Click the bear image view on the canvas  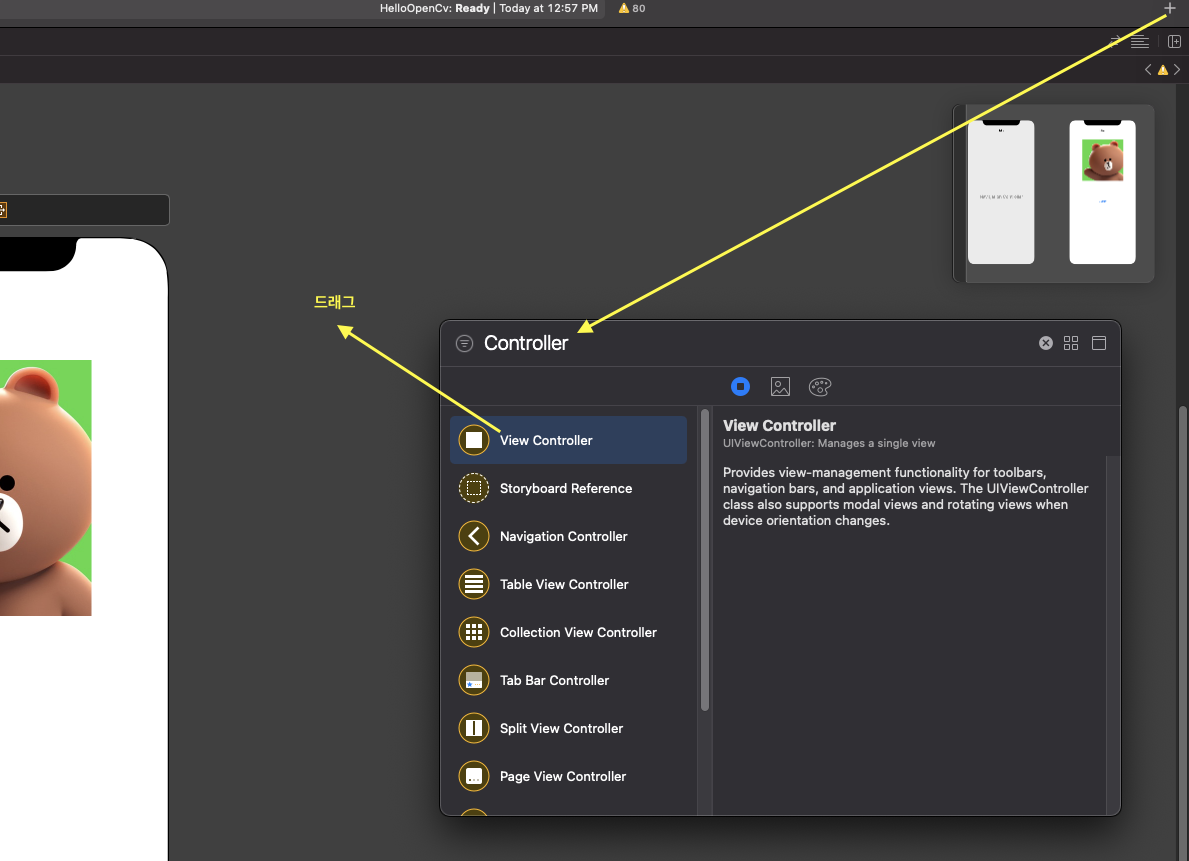(x=45, y=488)
